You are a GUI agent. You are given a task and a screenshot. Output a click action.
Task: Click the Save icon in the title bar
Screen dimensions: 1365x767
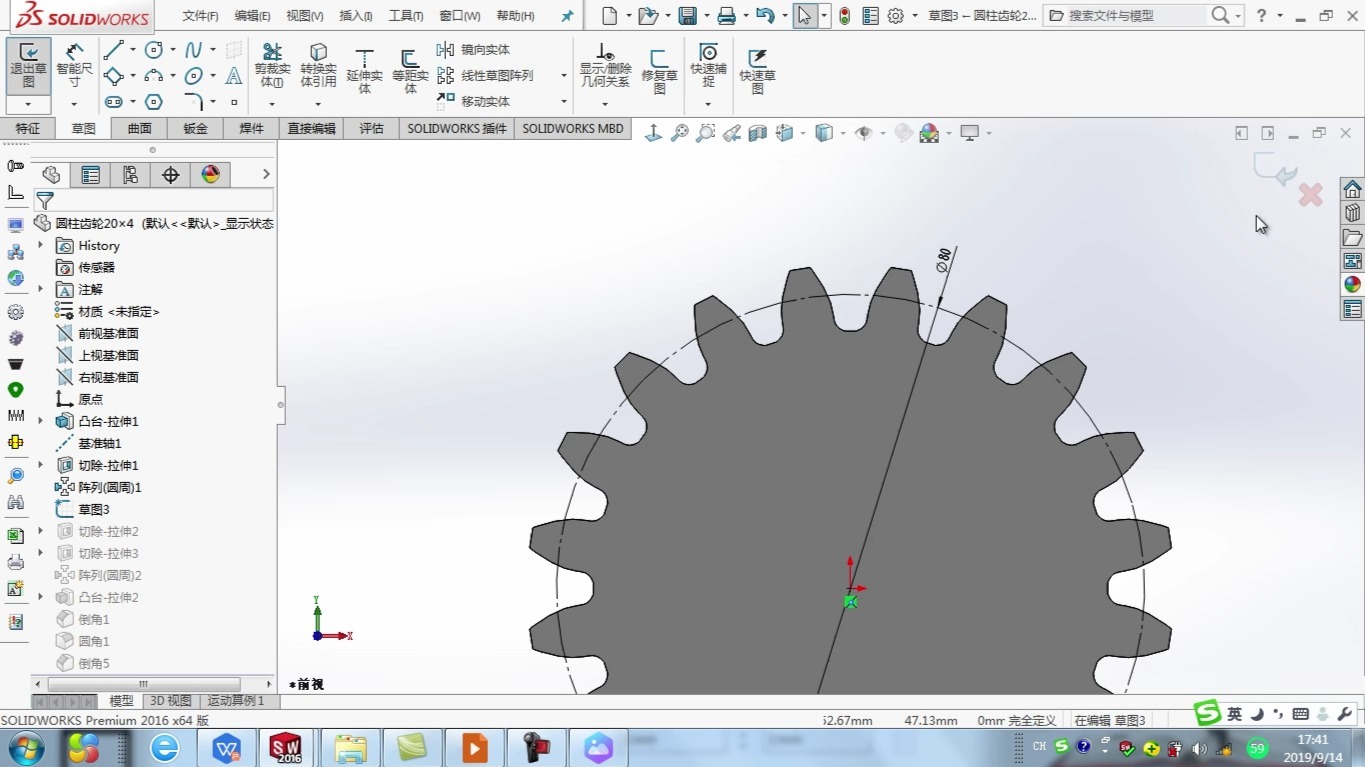pyautogui.click(x=687, y=16)
